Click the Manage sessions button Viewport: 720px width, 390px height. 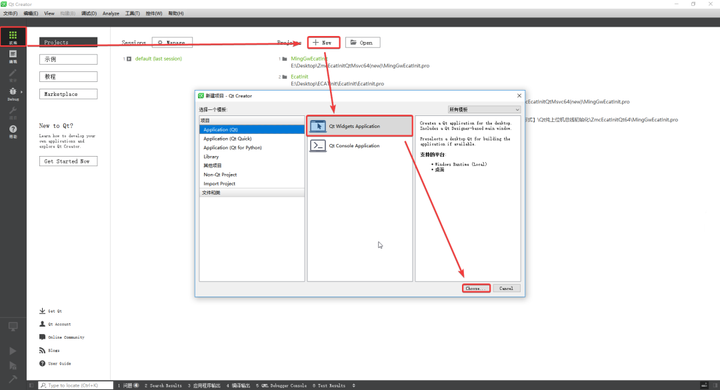click(x=172, y=43)
